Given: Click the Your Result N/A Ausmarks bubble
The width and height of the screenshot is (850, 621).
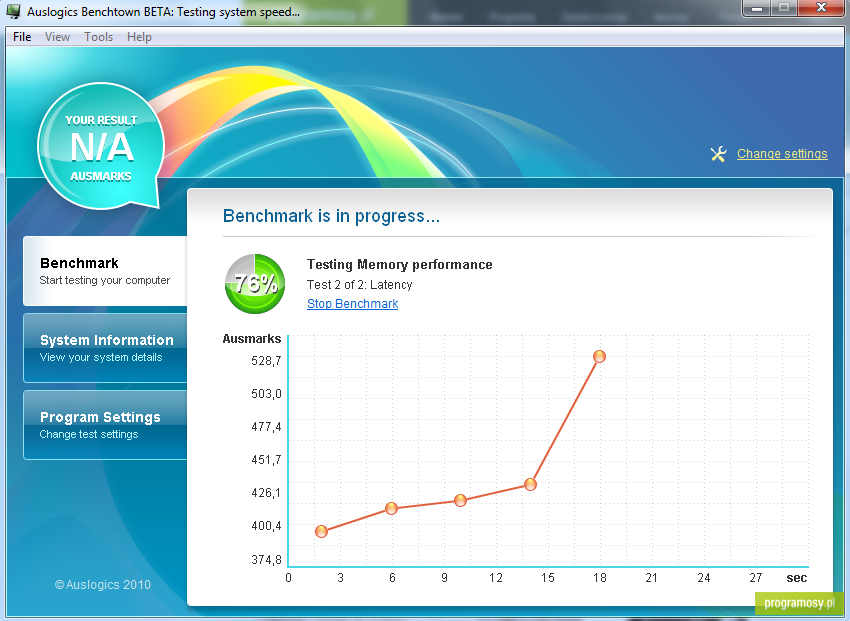Looking at the screenshot, I should click(x=101, y=146).
